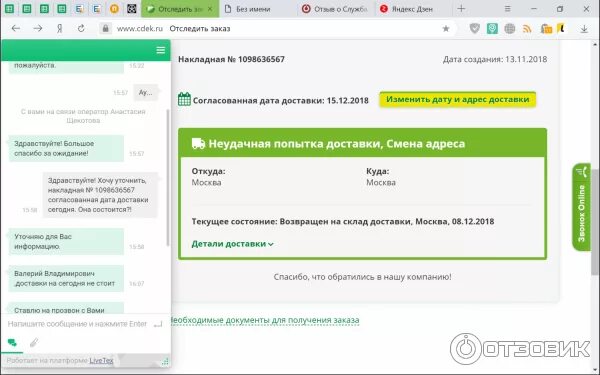Open необходимые документы для получения заказа link
The image size is (600, 375).
point(265,320)
